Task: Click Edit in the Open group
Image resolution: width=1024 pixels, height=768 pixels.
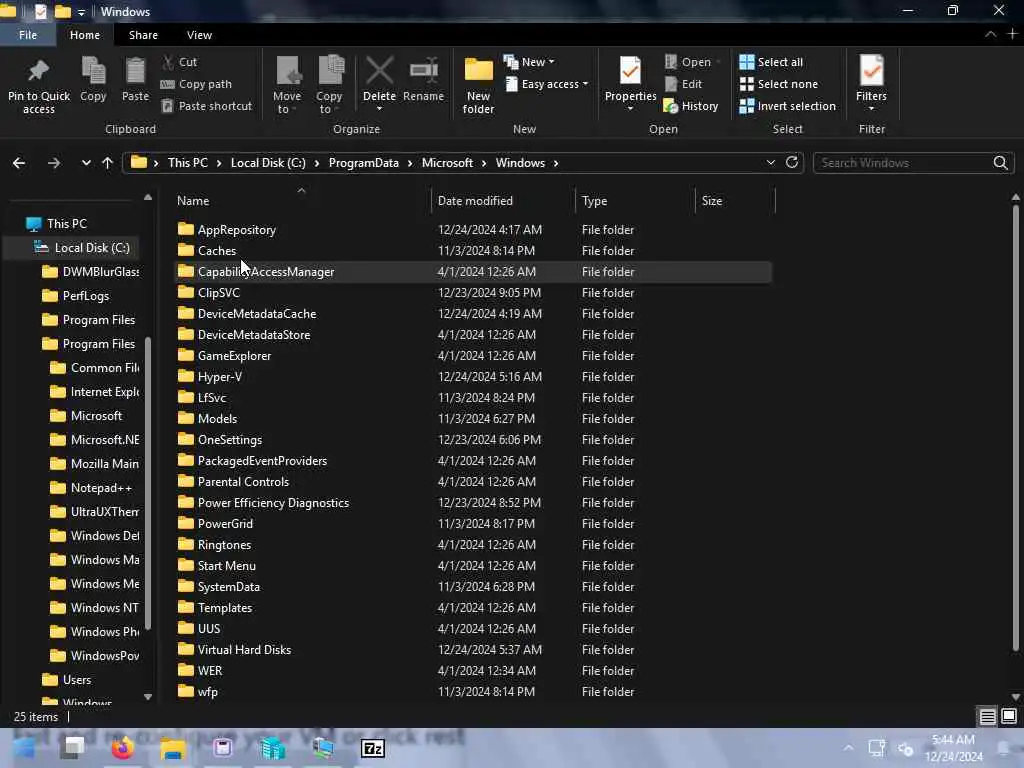Action: [x=683, y=84]
